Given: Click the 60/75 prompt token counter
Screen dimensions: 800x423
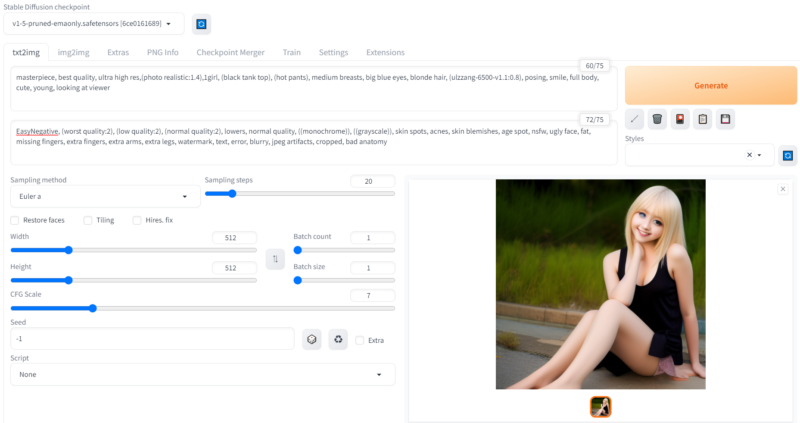Looking at the screenshot, I should (x=594, y=66).
